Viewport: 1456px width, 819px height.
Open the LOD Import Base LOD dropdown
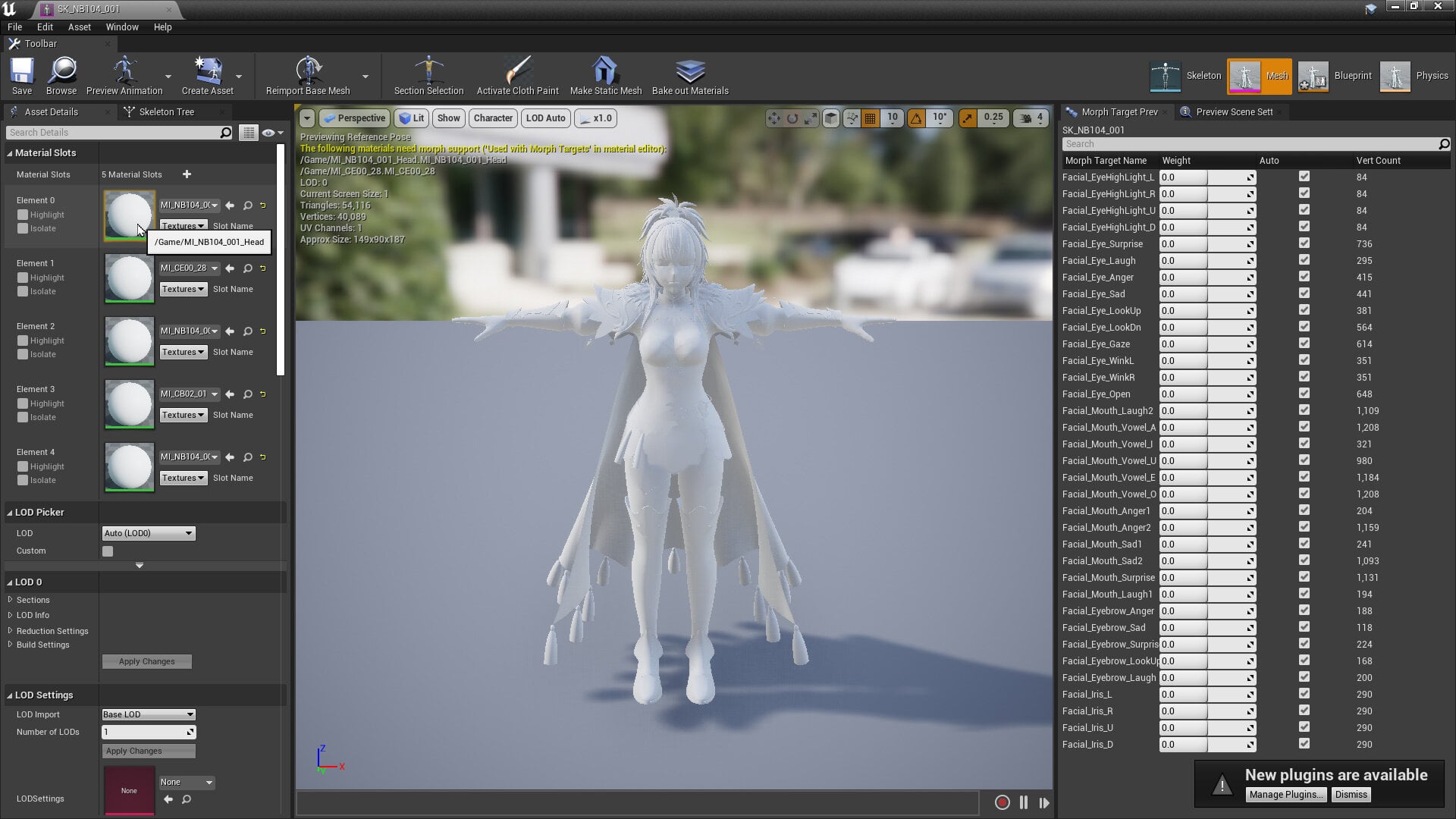click(x=149, y=714)
